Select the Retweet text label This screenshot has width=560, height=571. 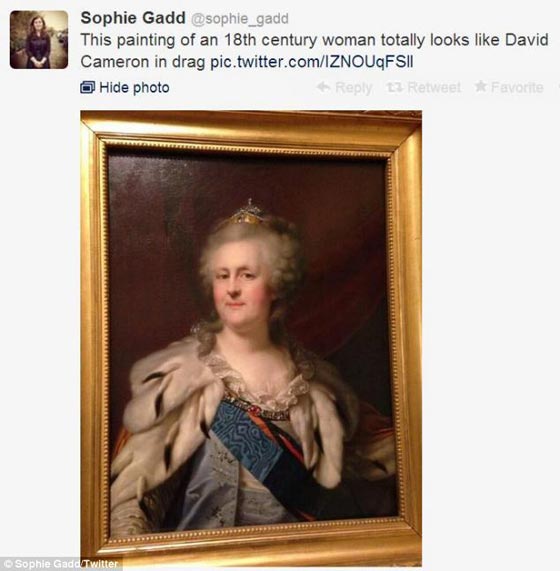click(x=434, y=87)
